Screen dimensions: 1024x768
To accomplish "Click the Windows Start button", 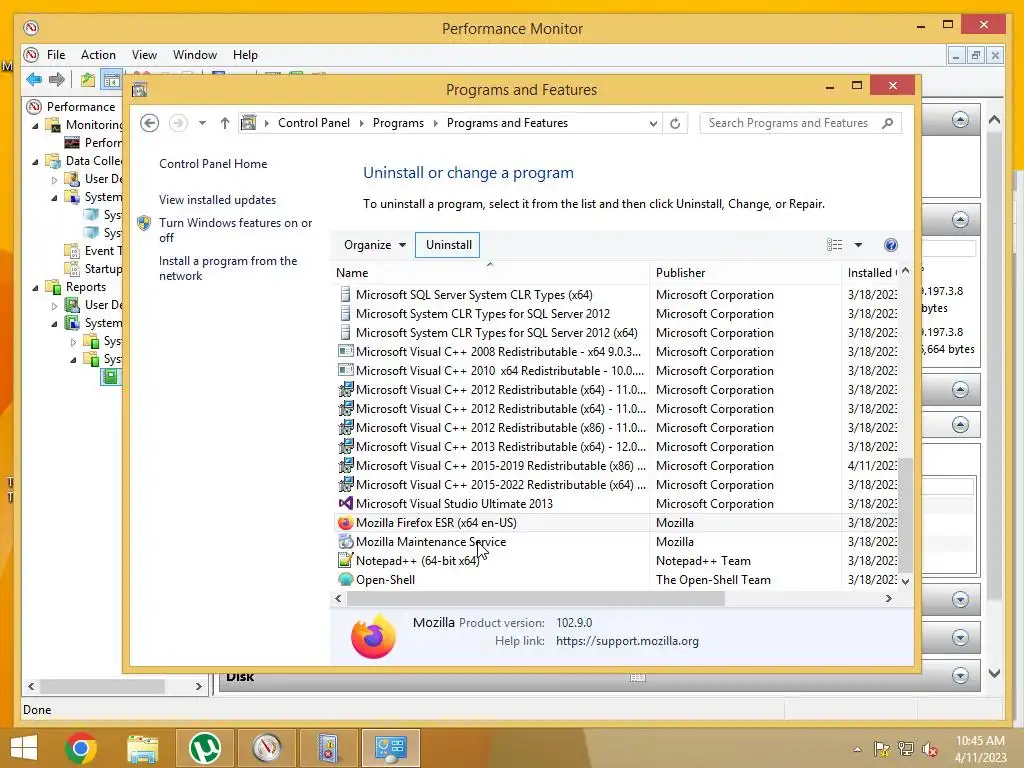I will click(24, 748).
